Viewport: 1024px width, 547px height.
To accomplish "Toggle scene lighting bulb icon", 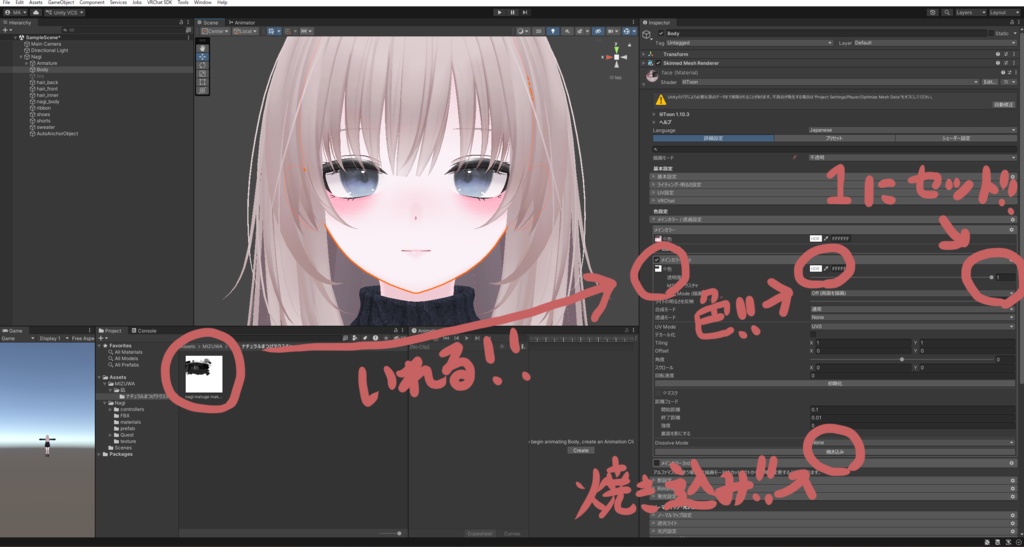I will 554,31.
